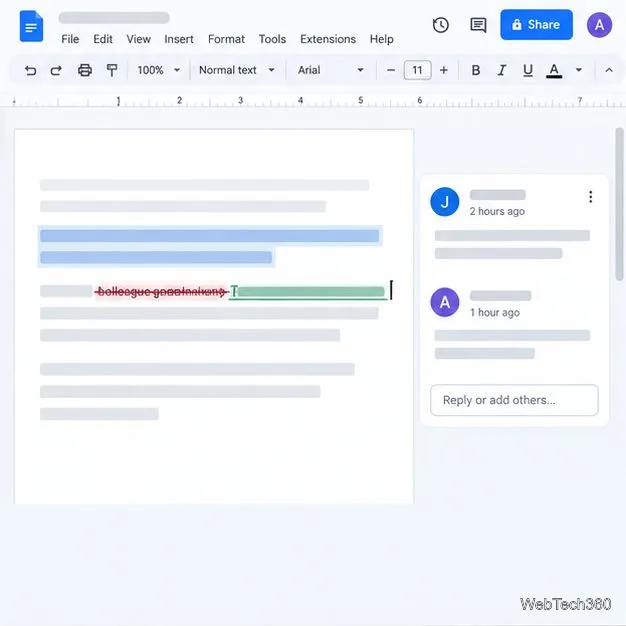This screenshot has height=626, width=626.
Task: Open the account avatar A in header
Action: [x=599, y=25]
